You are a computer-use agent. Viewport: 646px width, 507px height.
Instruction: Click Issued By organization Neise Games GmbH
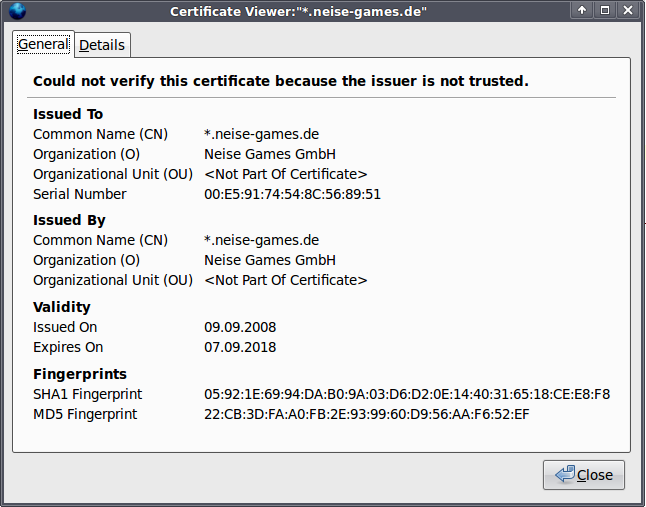[270, 260]
